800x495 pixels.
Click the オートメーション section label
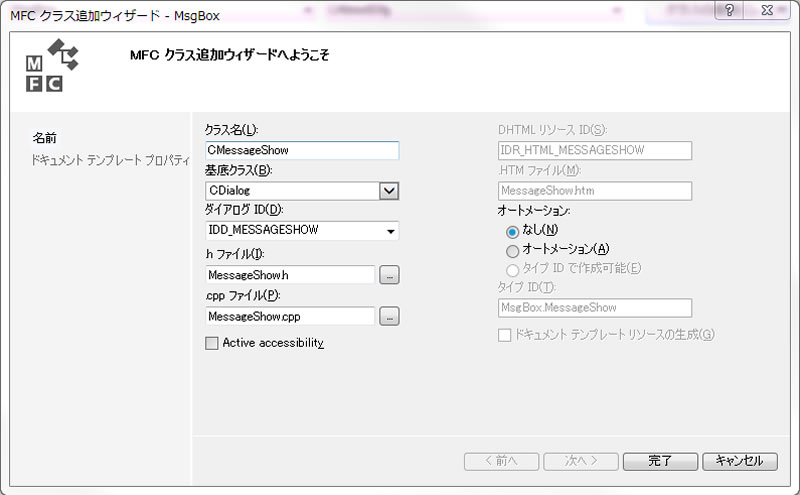tap(534, 210)
